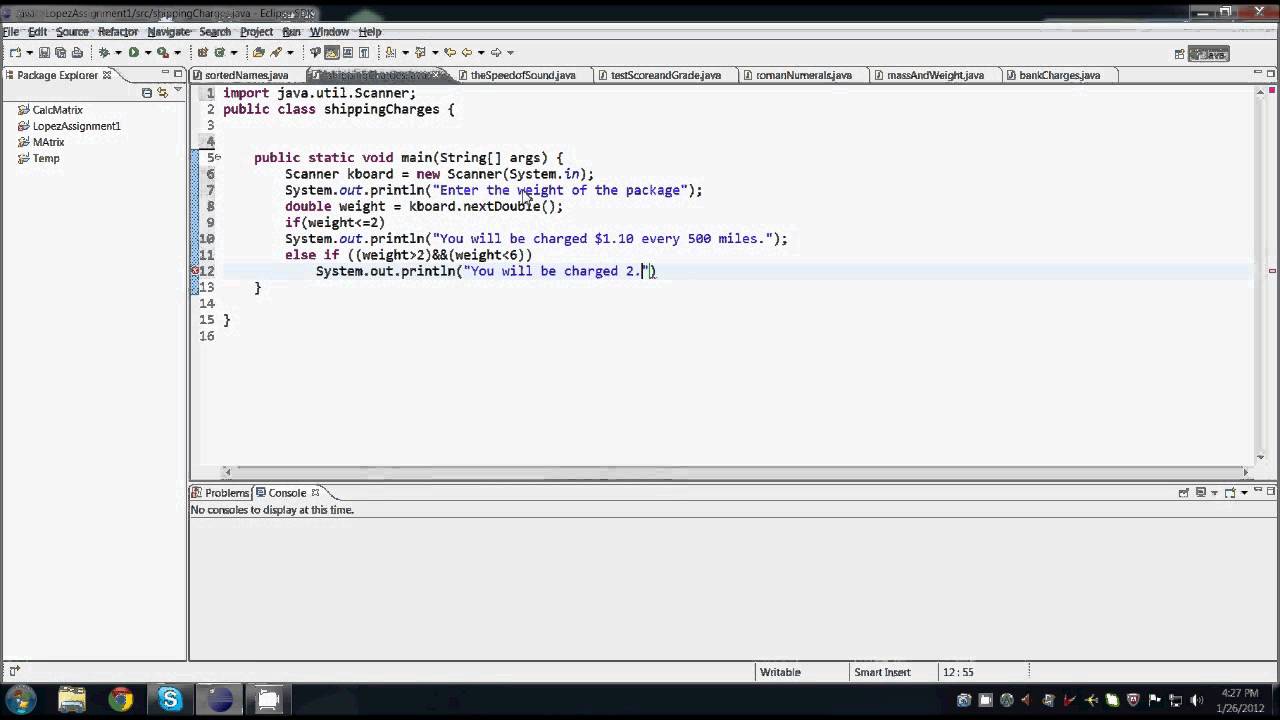Open the Run configurations dropdown arrow
This screenshot has width=1280, height=720.
pyautogui.click(x=147, y=52)
